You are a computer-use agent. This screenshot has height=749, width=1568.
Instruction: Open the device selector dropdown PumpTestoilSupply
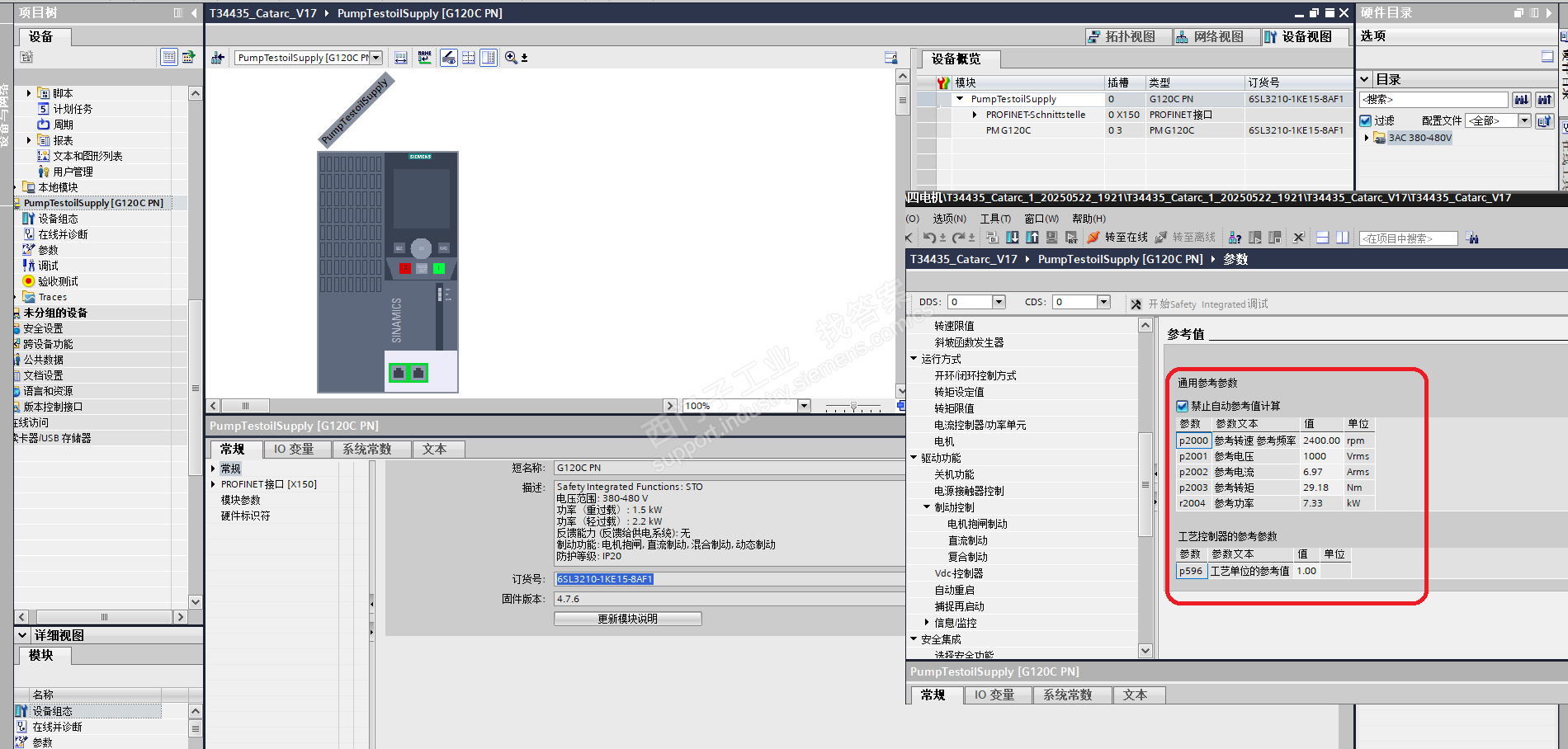coord(376,58)
